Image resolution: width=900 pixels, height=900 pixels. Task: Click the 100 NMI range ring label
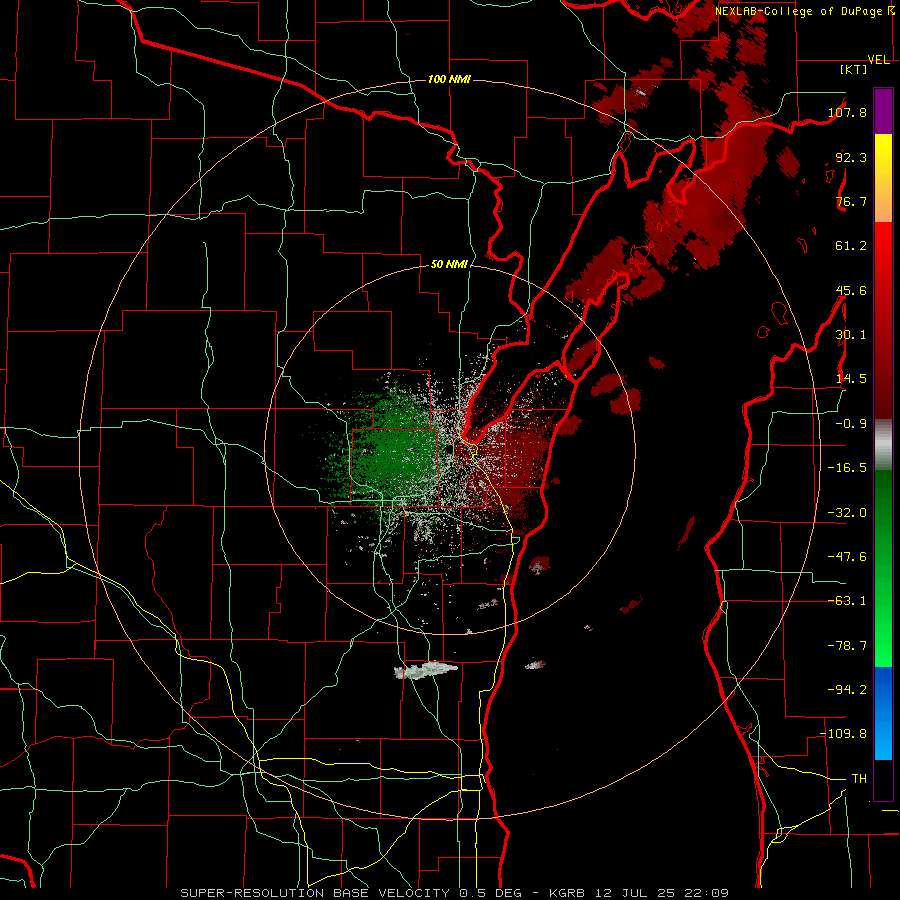(449, 79)
